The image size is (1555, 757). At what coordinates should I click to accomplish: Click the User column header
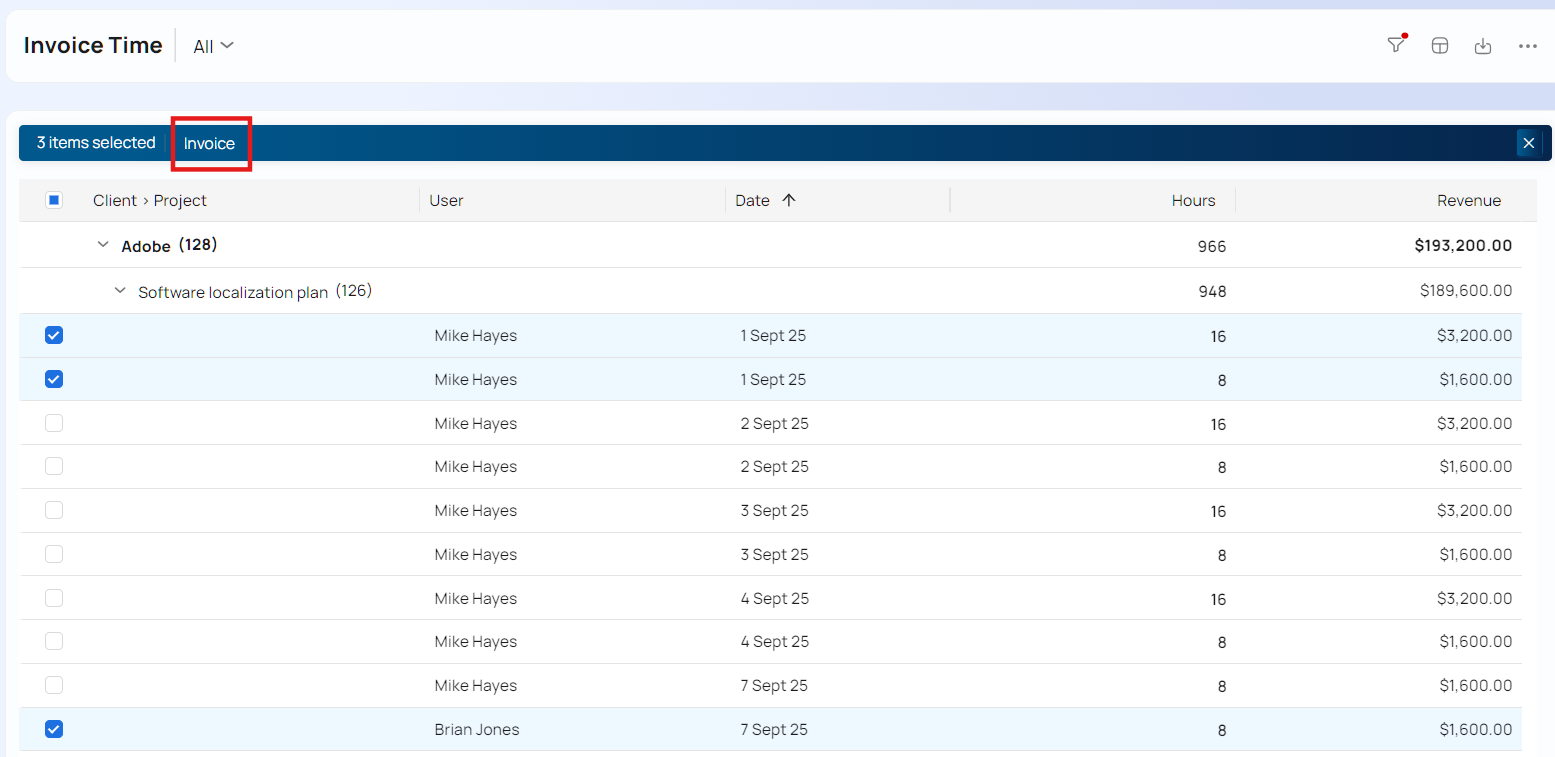[x=446, y=200]
